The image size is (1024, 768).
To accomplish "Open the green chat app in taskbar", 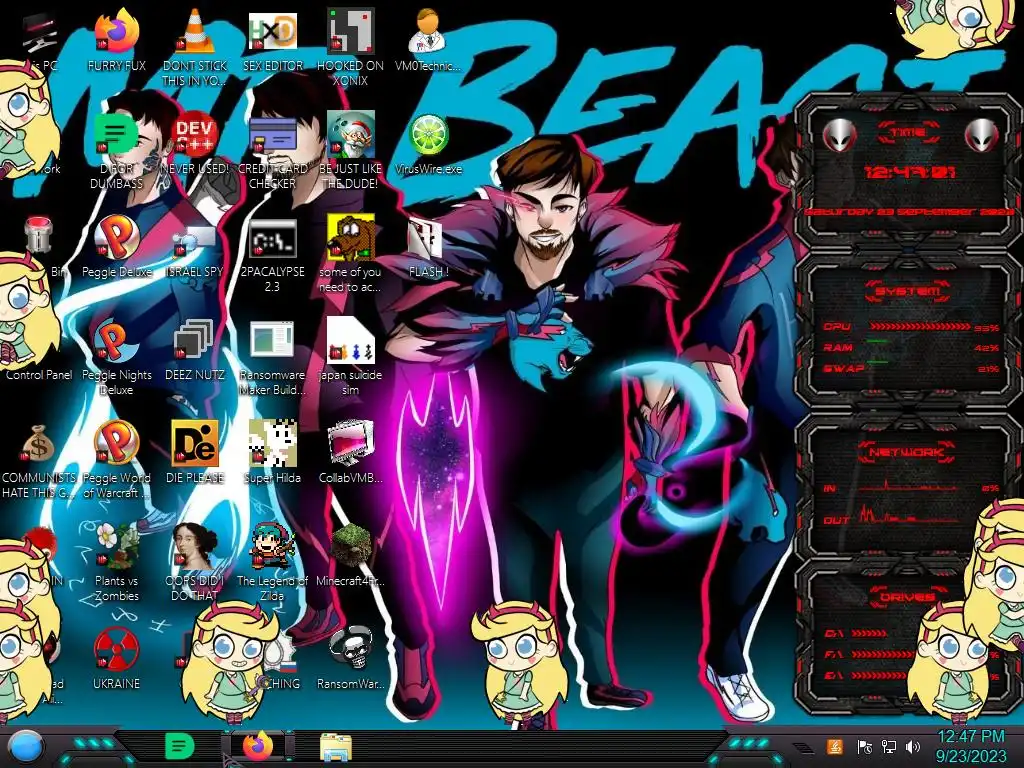I will coord(179,746).
